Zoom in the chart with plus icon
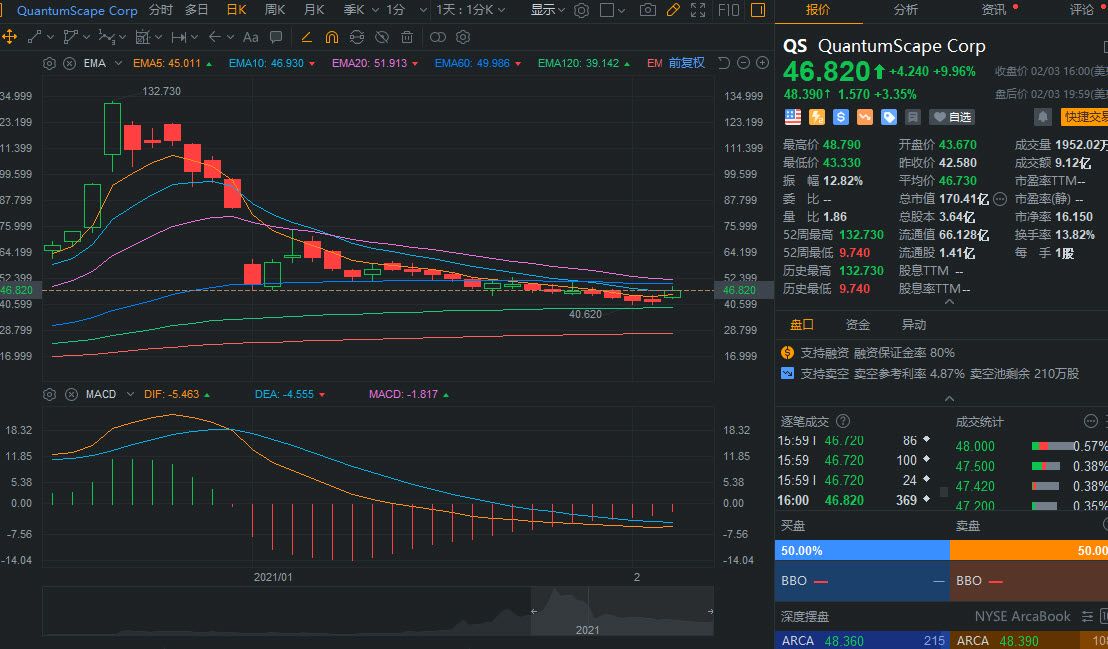This screenshot has width=1108, height=649. (762, 63)
